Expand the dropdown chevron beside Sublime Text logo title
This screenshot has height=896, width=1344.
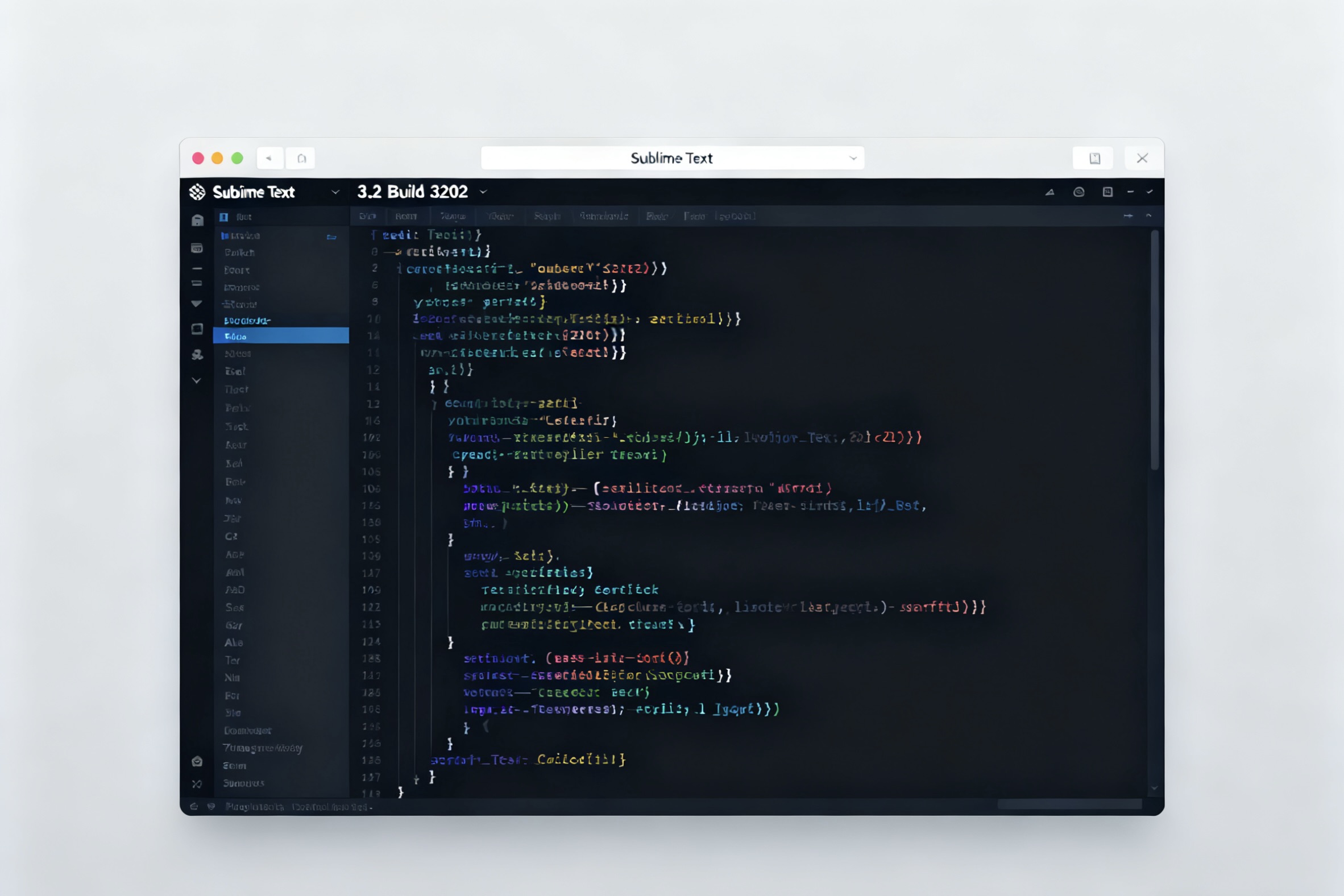click(335, 192)
